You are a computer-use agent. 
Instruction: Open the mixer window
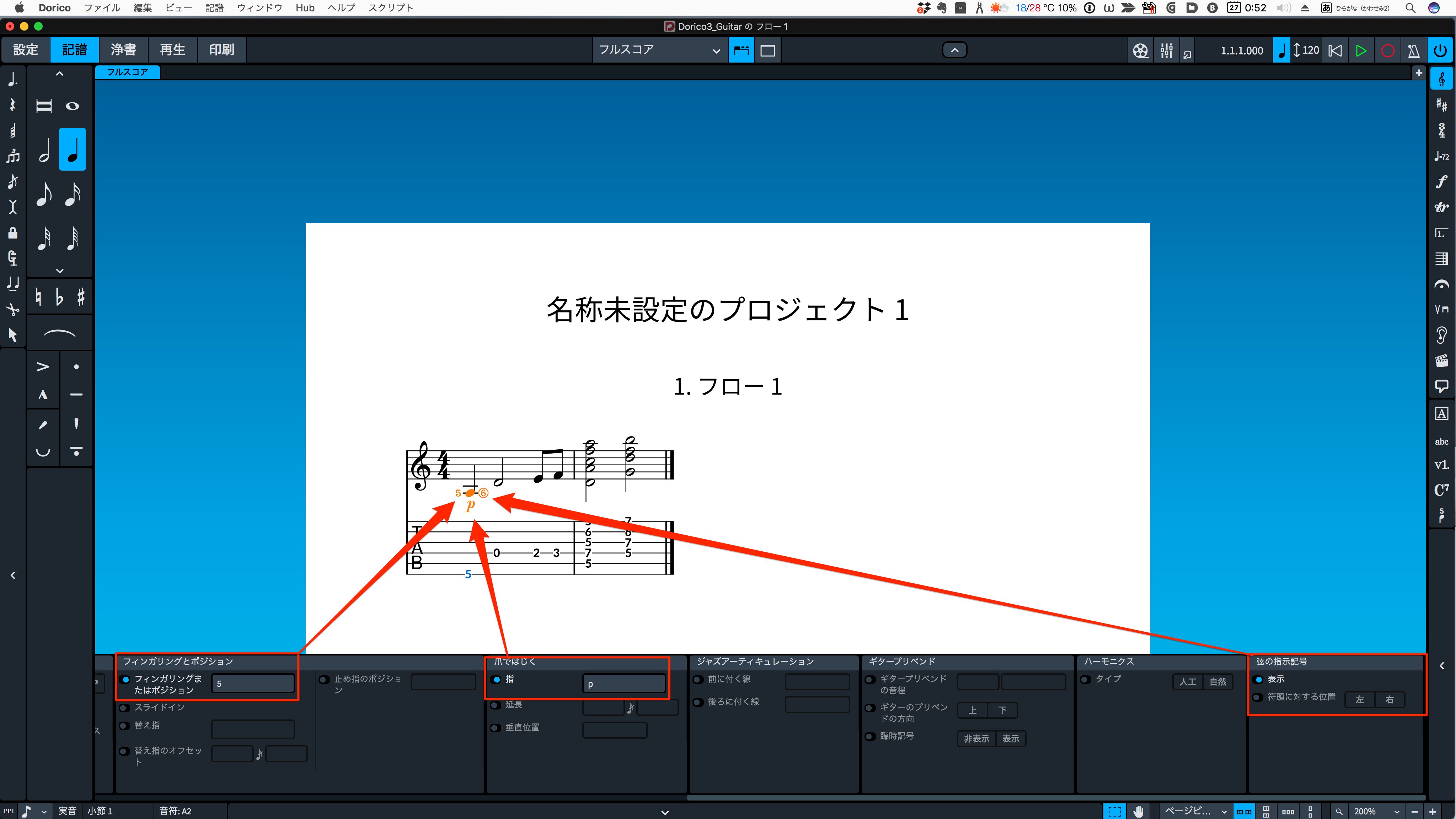1166,50
